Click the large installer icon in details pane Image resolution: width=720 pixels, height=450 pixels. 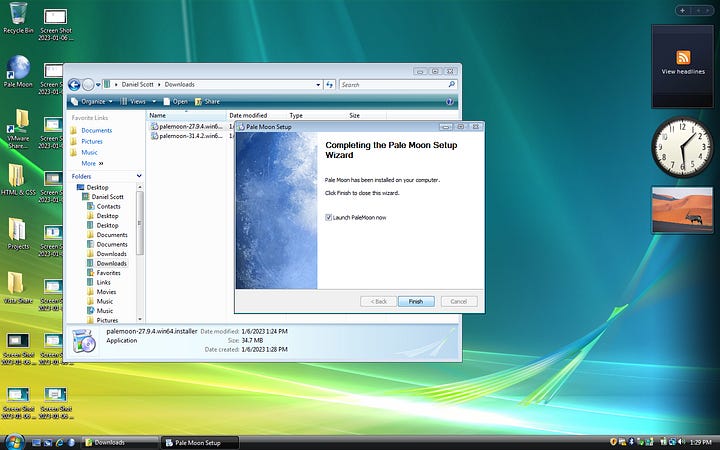pos(84,341)
